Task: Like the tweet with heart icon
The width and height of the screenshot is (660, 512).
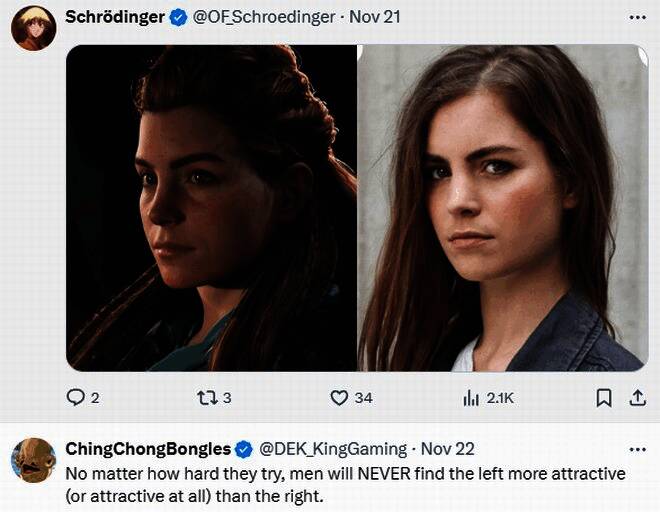Action: click(x=339, y=397)
